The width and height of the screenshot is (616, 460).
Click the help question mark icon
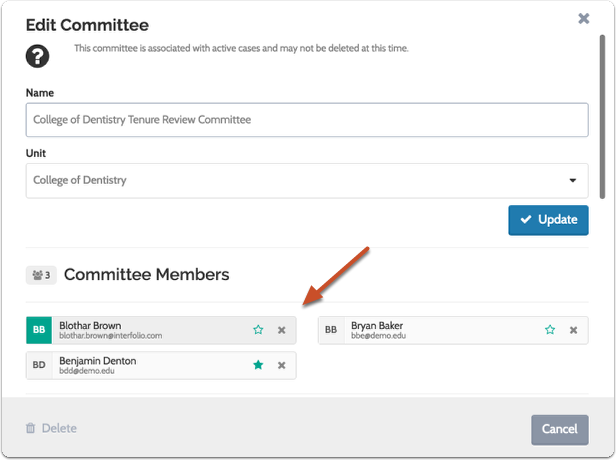pos(38,56)
